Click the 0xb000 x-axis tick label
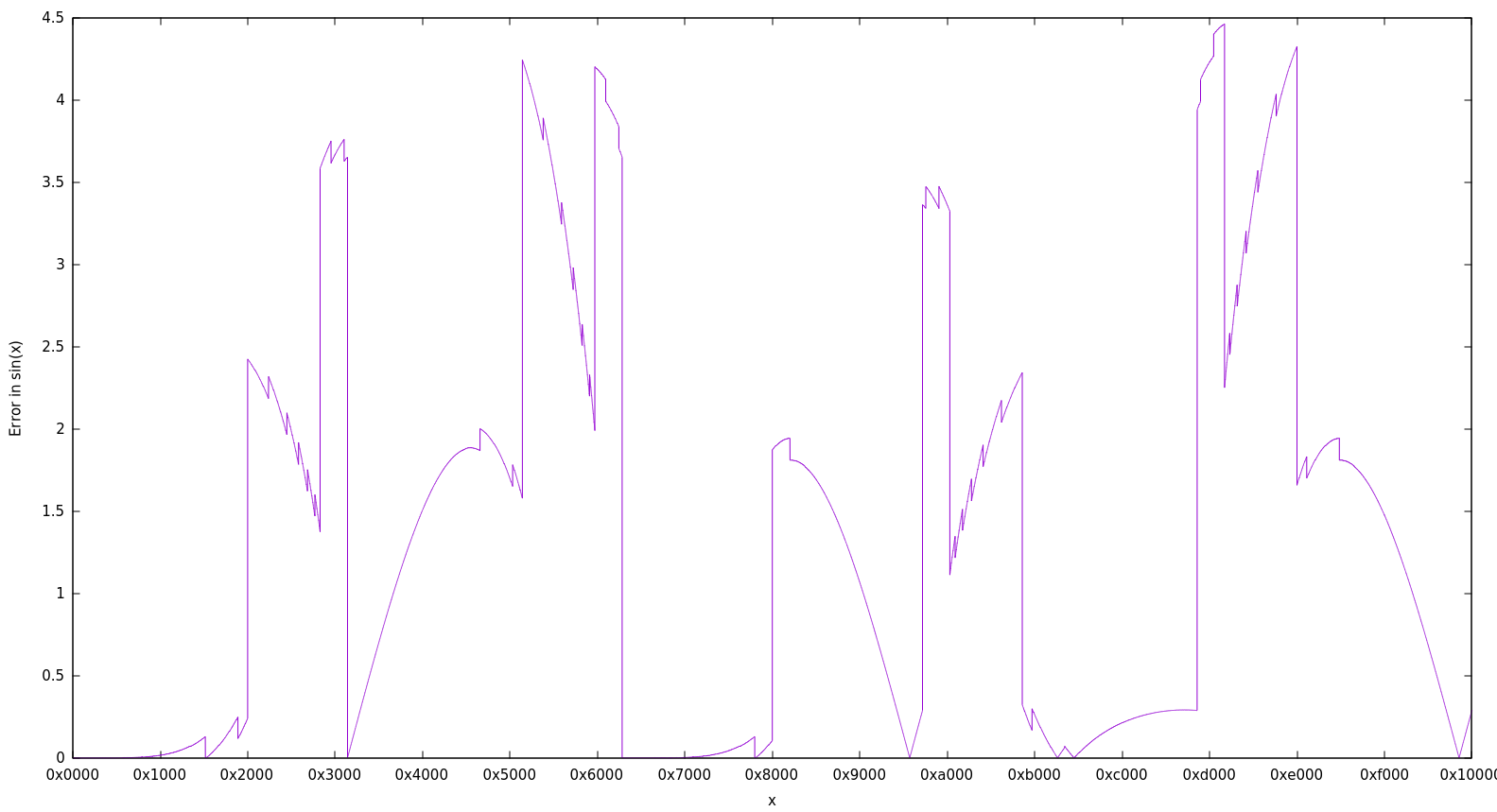The height and width of the screenshot is (812, 1497). (1034, 775)
